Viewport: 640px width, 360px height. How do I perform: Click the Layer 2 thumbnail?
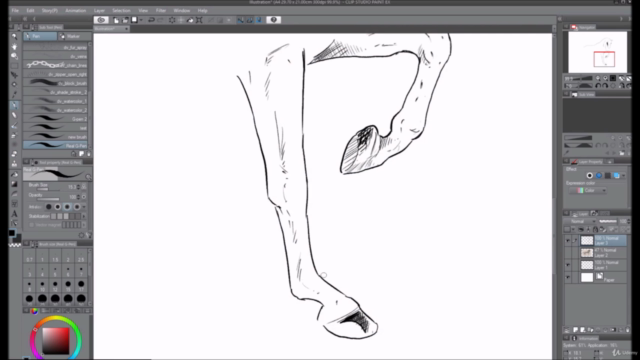tap(587, 253)
